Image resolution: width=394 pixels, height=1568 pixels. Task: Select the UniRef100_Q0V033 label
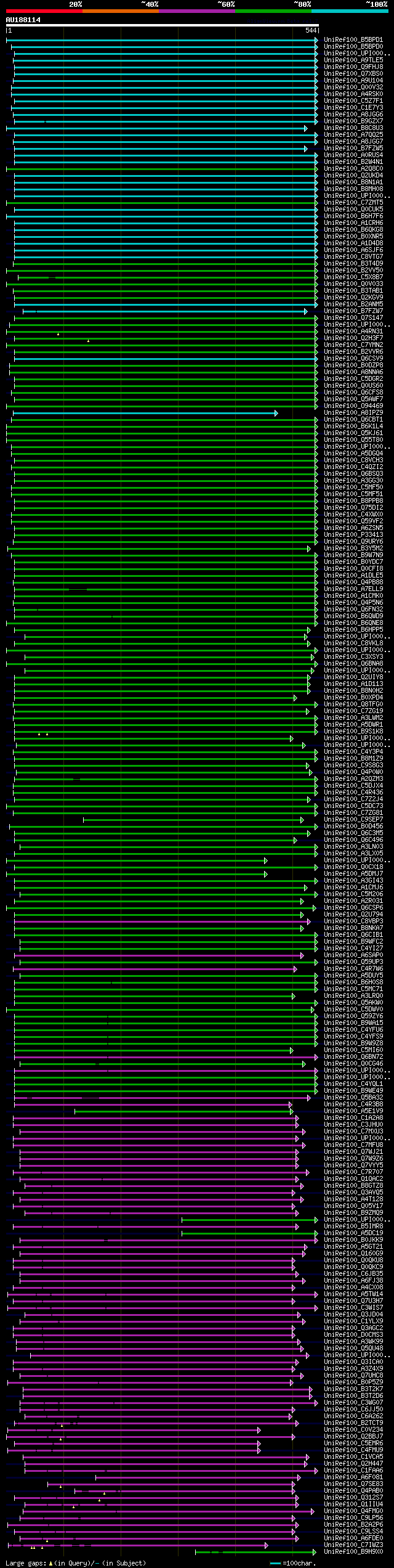[353, 284]
